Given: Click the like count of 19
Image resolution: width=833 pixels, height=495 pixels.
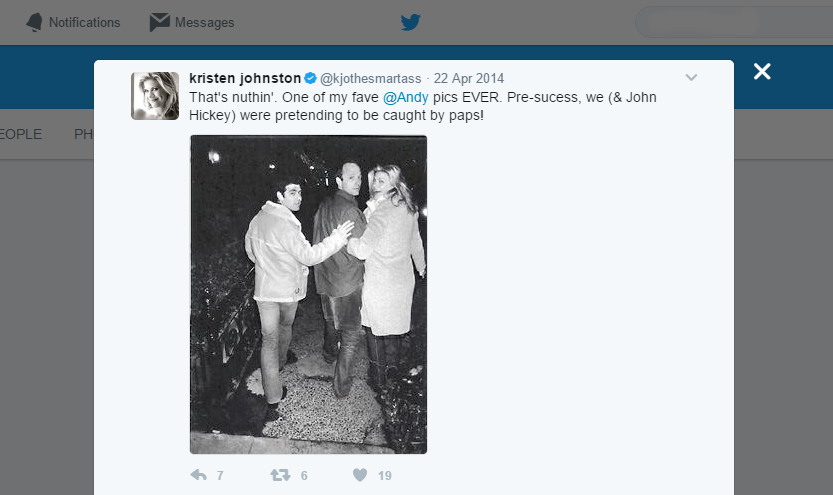Looking at the screenshot, I should tap(385, 476).
